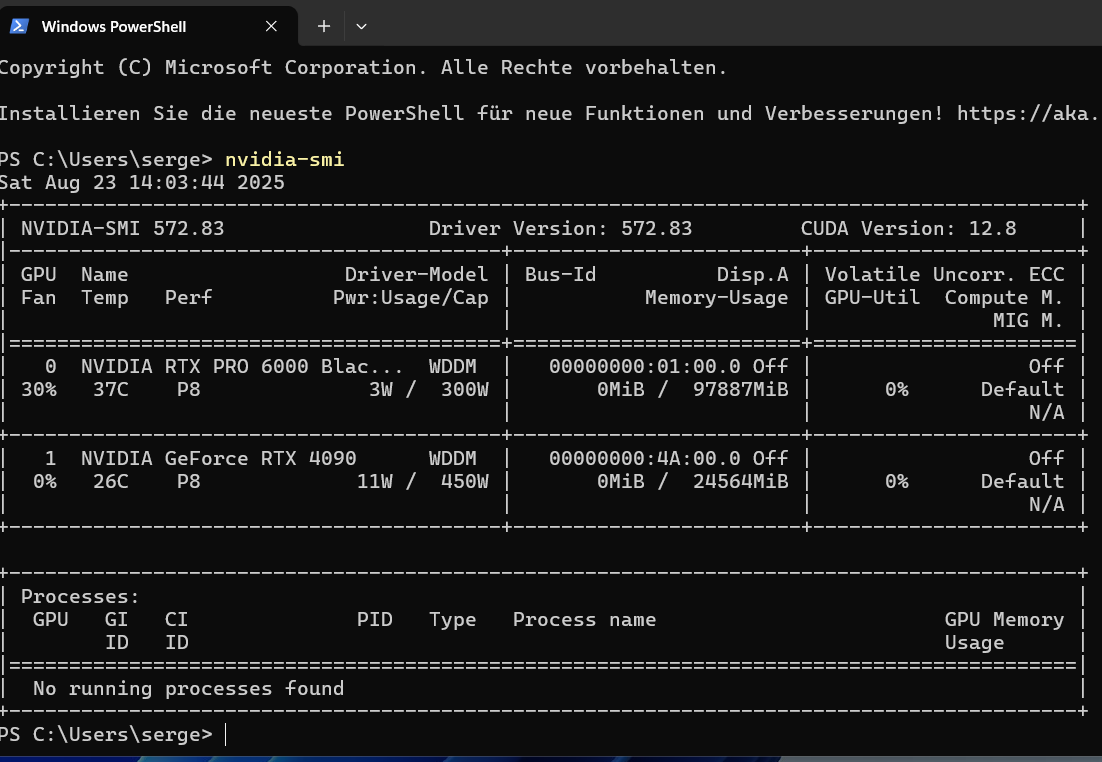The width and height of the screenshot is (1102, 762).
Task: Click the WDDM value in RTX PRO 6000 row
Action: tap(453, 366)
